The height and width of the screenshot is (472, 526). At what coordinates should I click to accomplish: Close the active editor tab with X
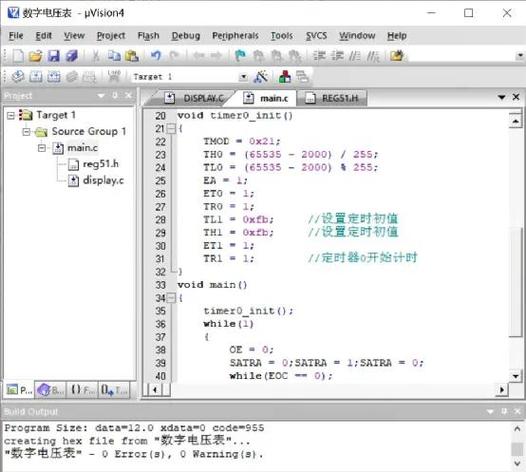[x=516, y=97]
